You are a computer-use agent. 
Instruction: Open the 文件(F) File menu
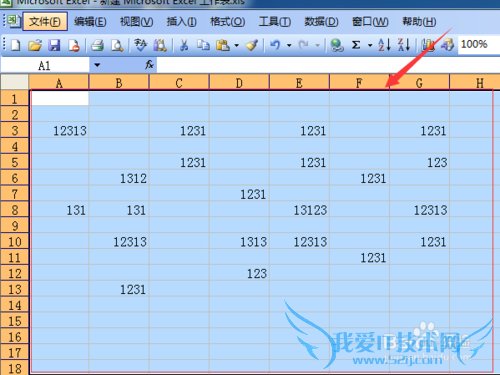tap(45, 22)
